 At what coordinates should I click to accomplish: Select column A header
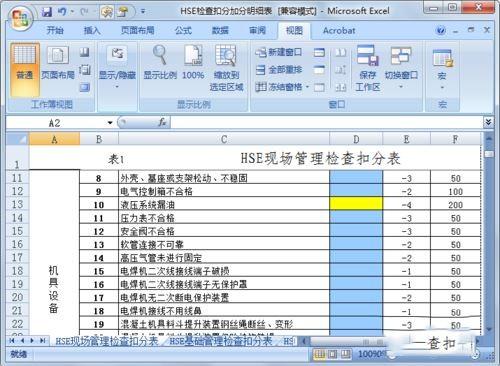[x=55, y=139]
